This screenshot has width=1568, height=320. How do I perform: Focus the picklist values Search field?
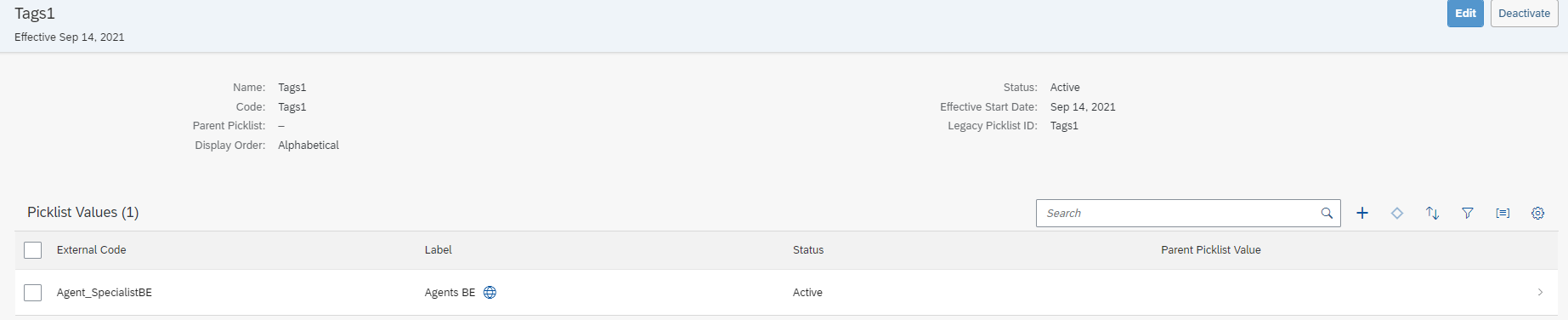[1177, 214]
